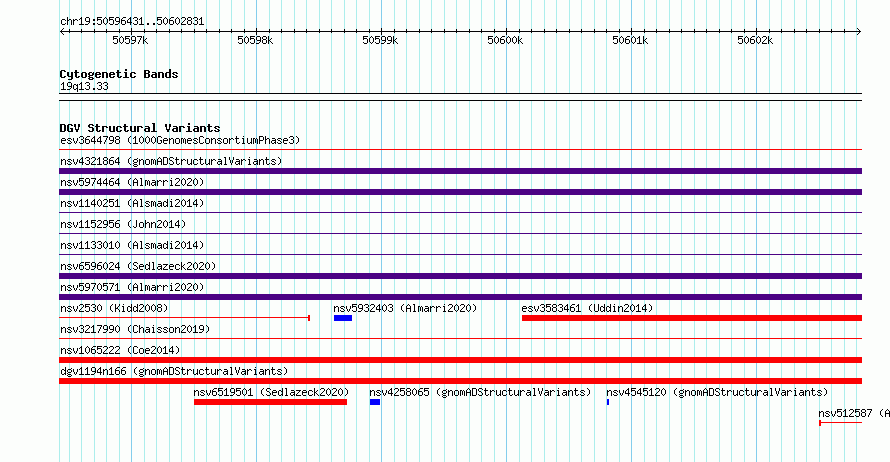Open variant label esv3583461 (Uddin2014)
Image resolution: width=890 pixels, height=462 pixels.
pos(587,308)
